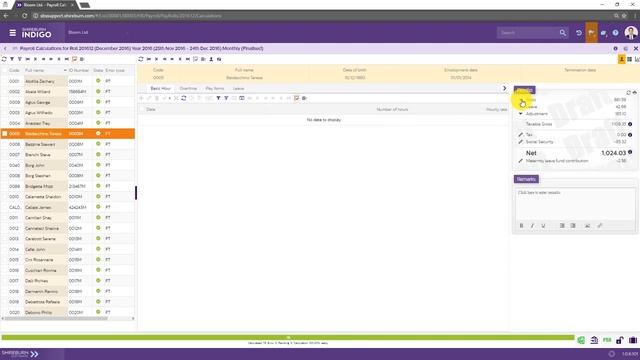Click the FSS icon in footer
This screenshot has height=360, width=640.
(x=607, y=340)
